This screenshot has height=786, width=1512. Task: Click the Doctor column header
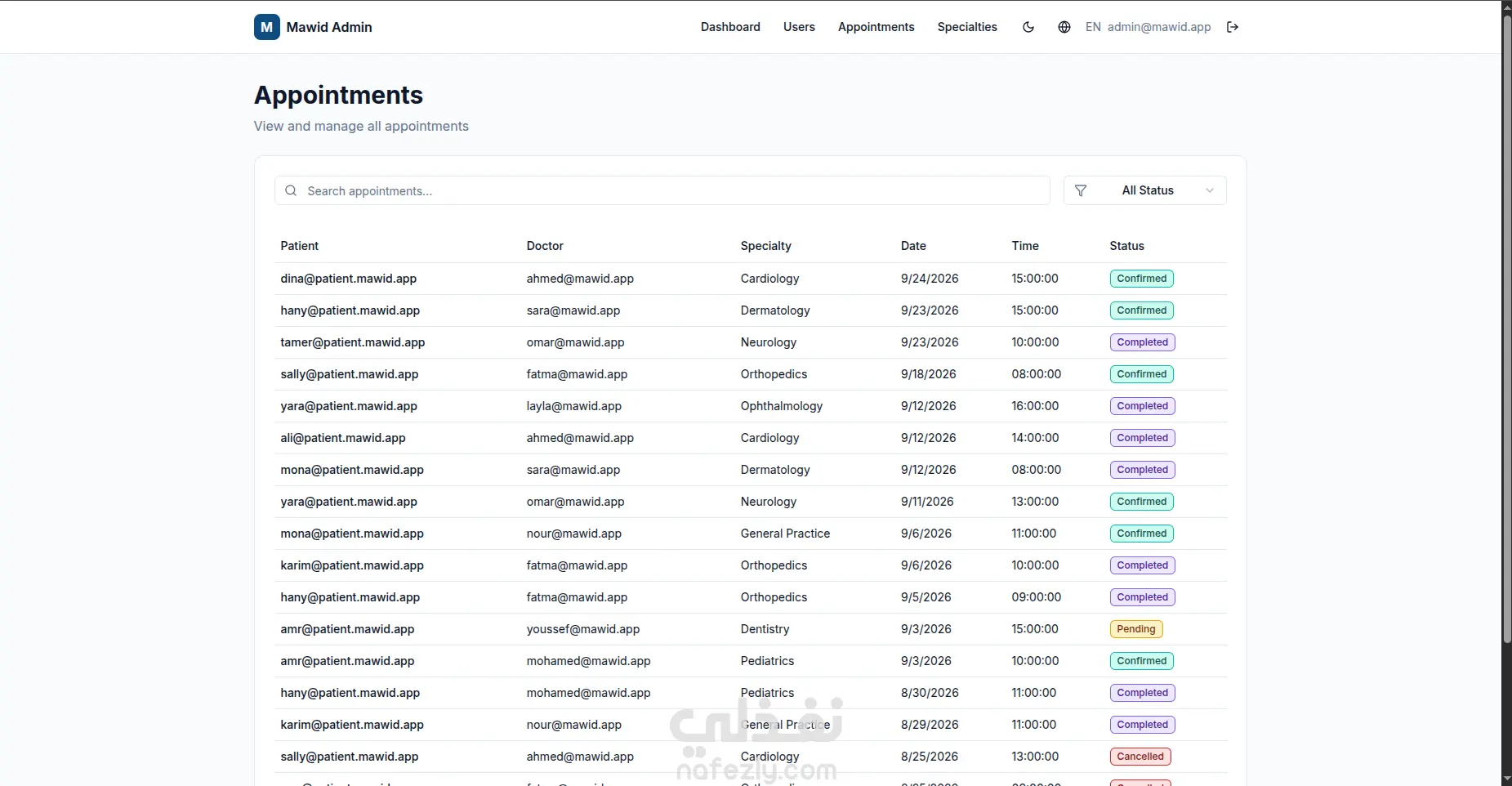click(x=545, y=246)
